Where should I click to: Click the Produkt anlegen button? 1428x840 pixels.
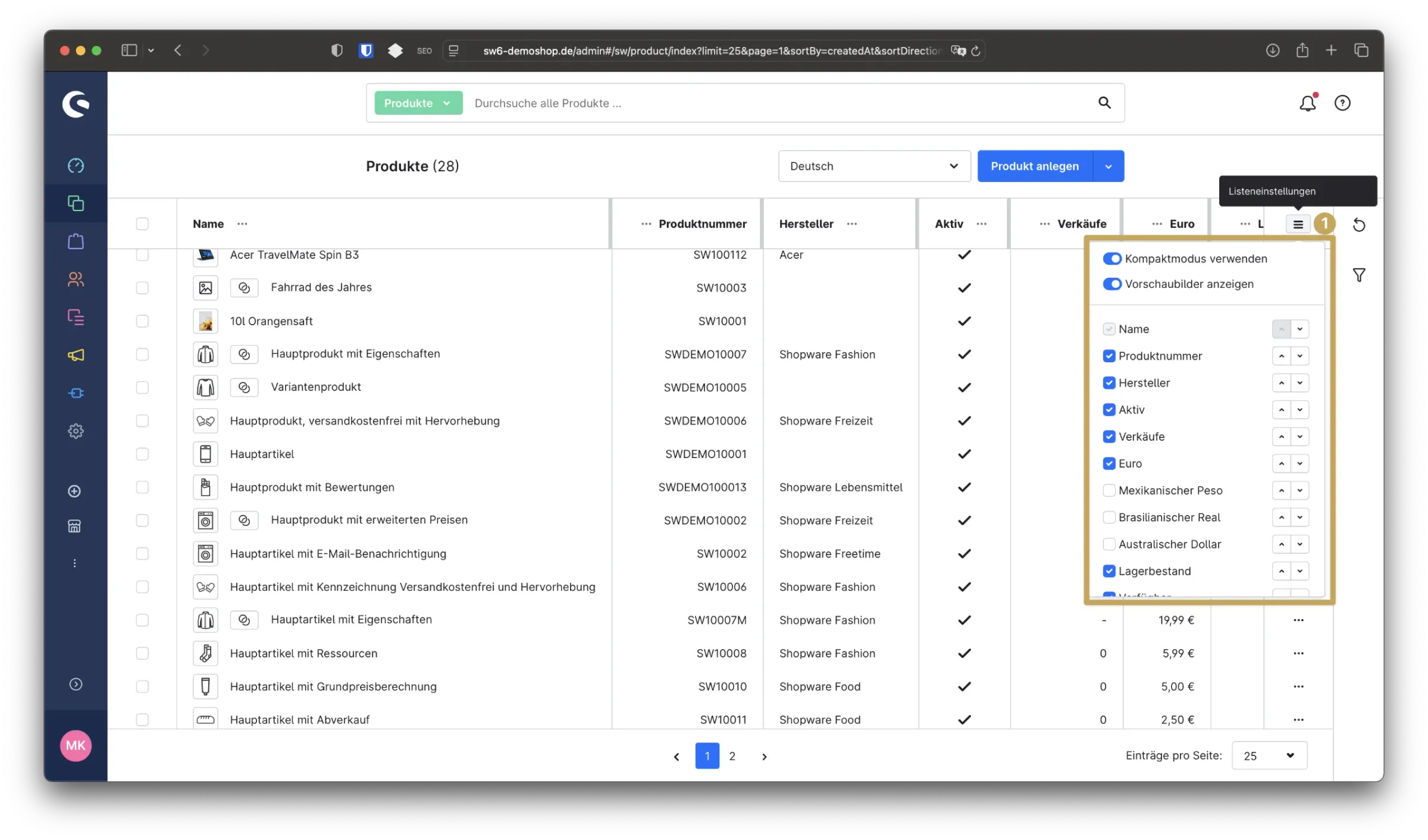[x=1035, y=167]
